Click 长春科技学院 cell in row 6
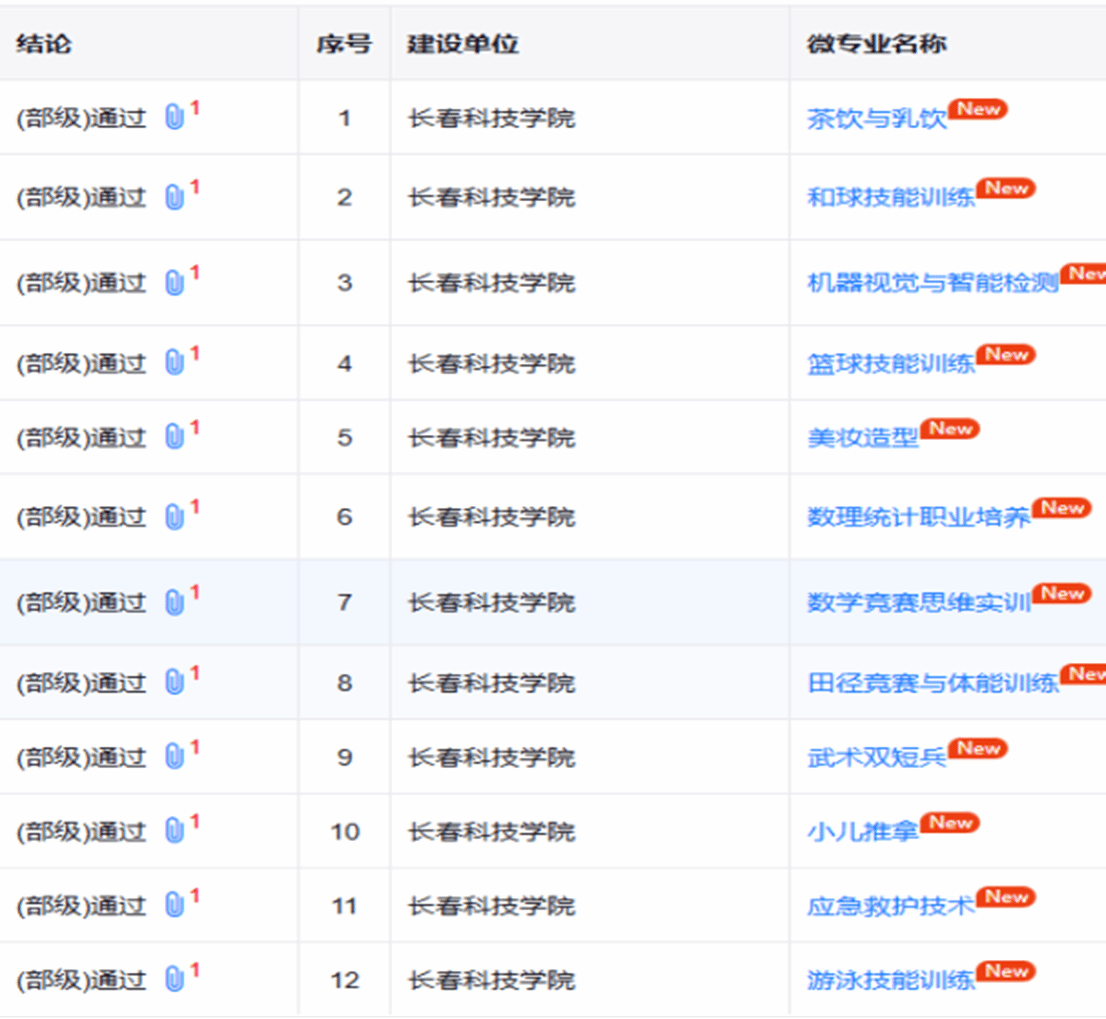1106x1019 pixels. coord(492,517)
